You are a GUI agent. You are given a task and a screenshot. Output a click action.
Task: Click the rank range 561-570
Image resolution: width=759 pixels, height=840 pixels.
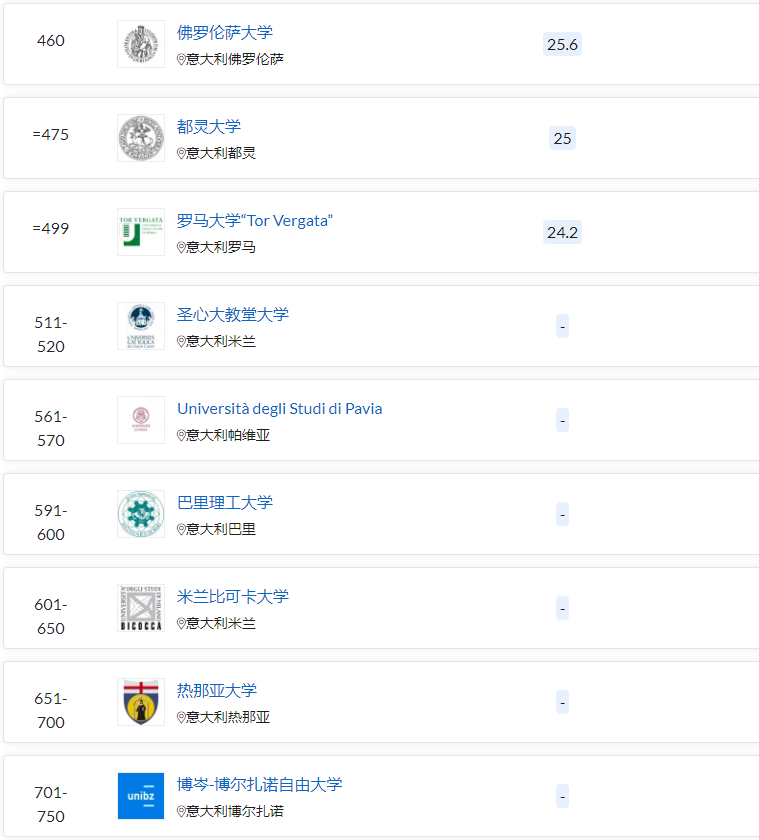pyautogui.click(x=51, y=429)
